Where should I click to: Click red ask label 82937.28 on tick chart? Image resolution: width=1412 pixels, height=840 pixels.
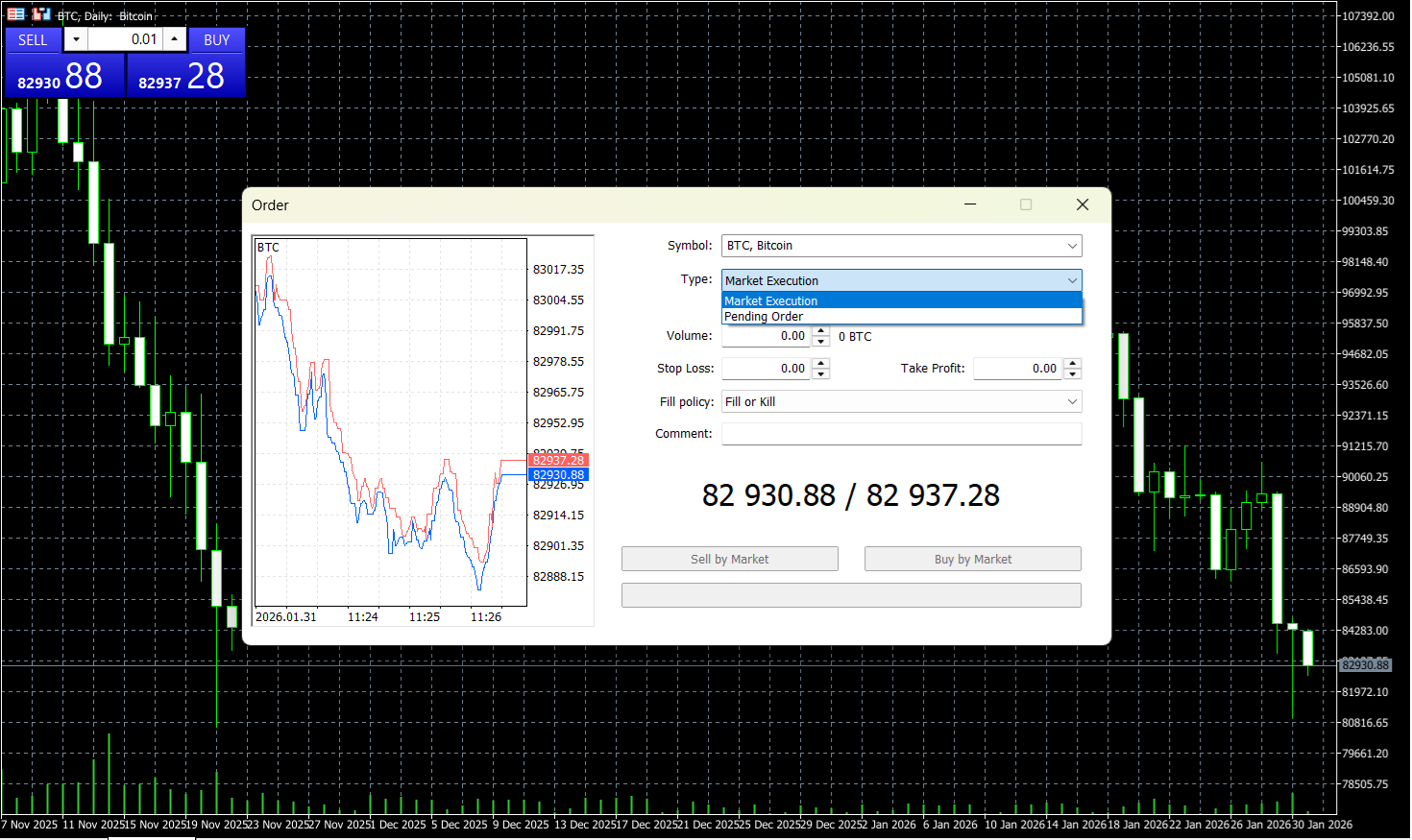point(558,461)
